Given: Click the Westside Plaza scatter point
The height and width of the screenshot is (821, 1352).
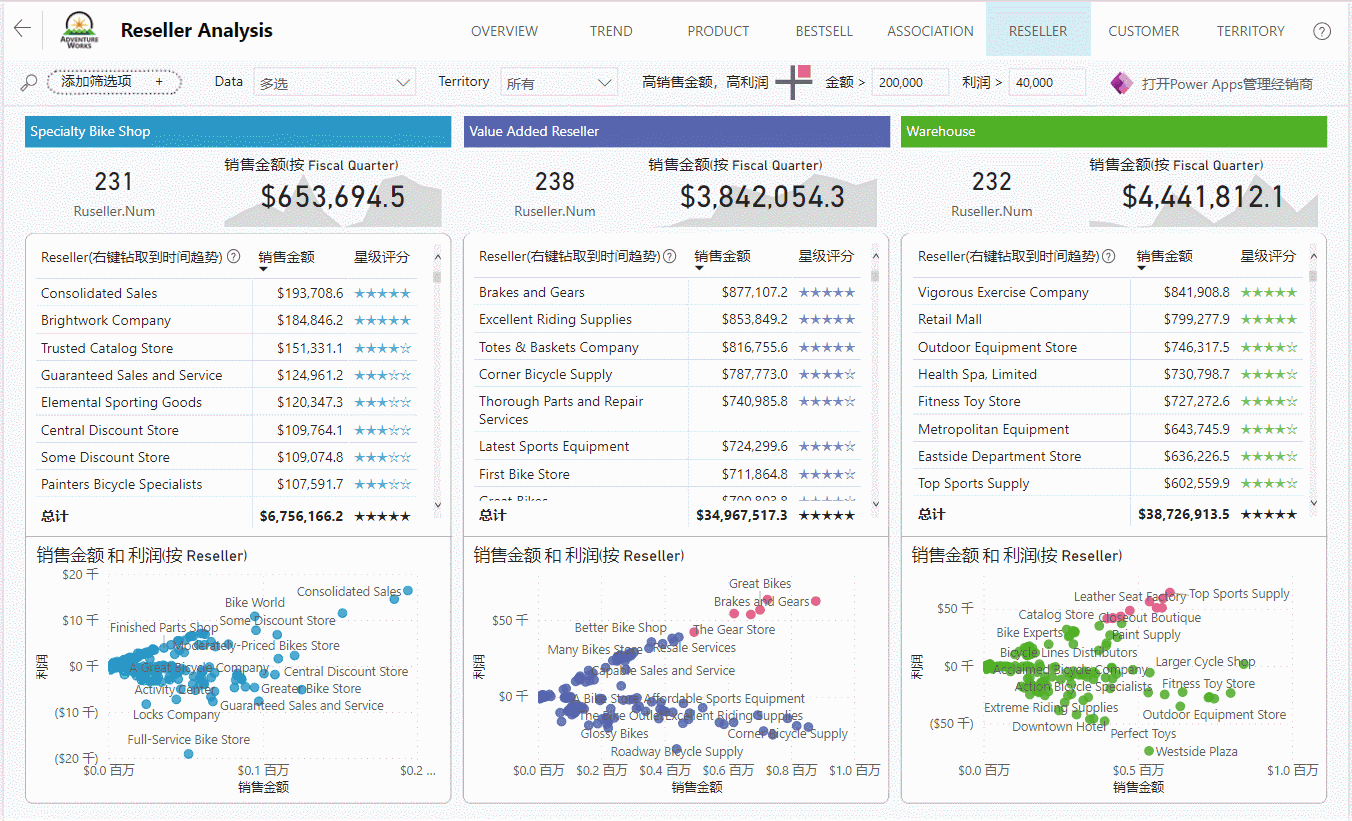Looking at the screenshot, I should coord(1149,751).
